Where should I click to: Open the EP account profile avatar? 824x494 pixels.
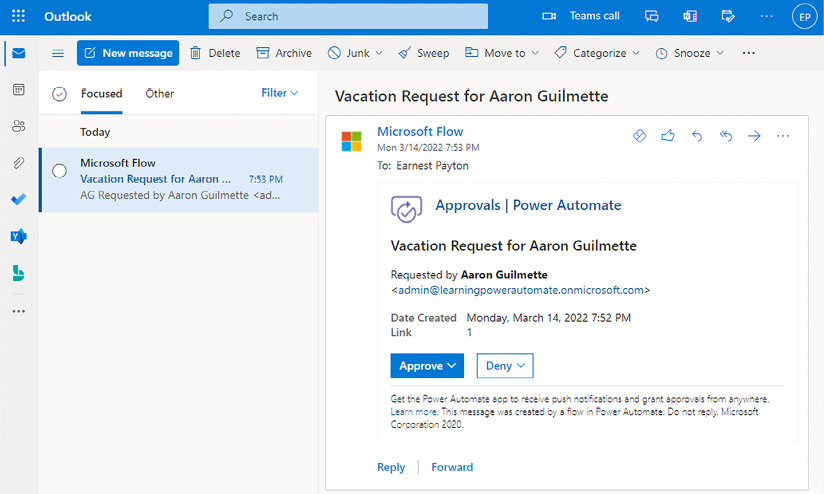[x=805, y=17]
